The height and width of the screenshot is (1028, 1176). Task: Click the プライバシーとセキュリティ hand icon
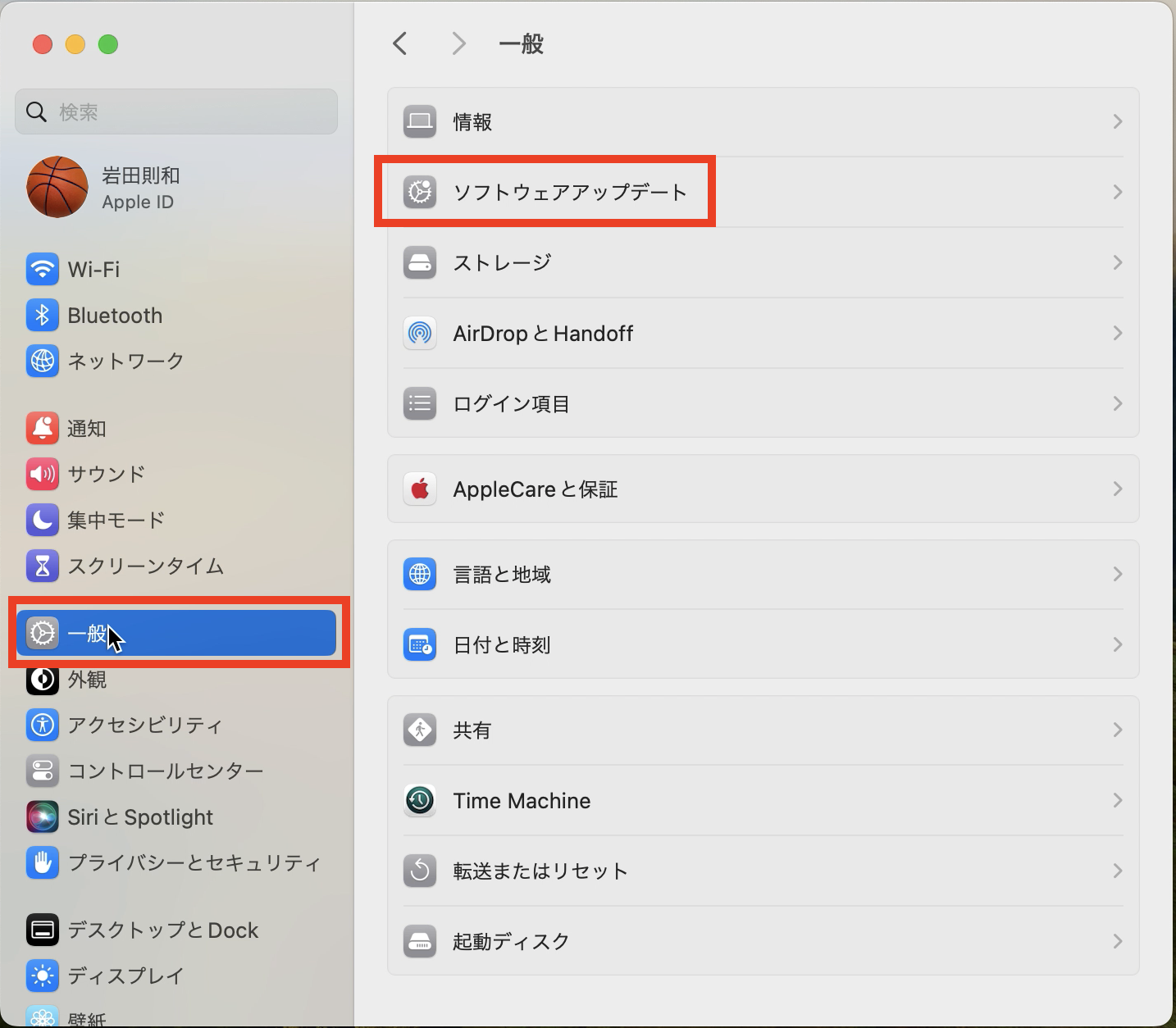click(43, 862)
